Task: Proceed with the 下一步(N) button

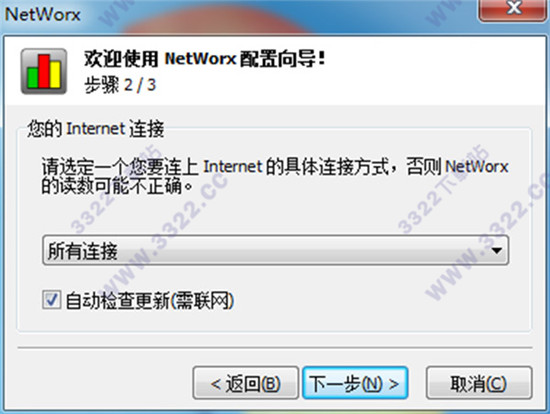Action: point(355,383)
